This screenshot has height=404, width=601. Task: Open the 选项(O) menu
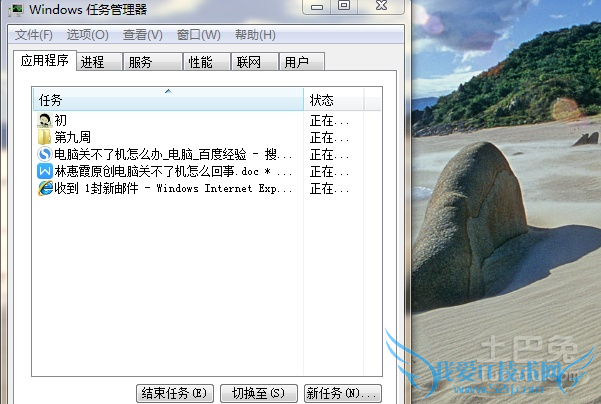[88, 35]
